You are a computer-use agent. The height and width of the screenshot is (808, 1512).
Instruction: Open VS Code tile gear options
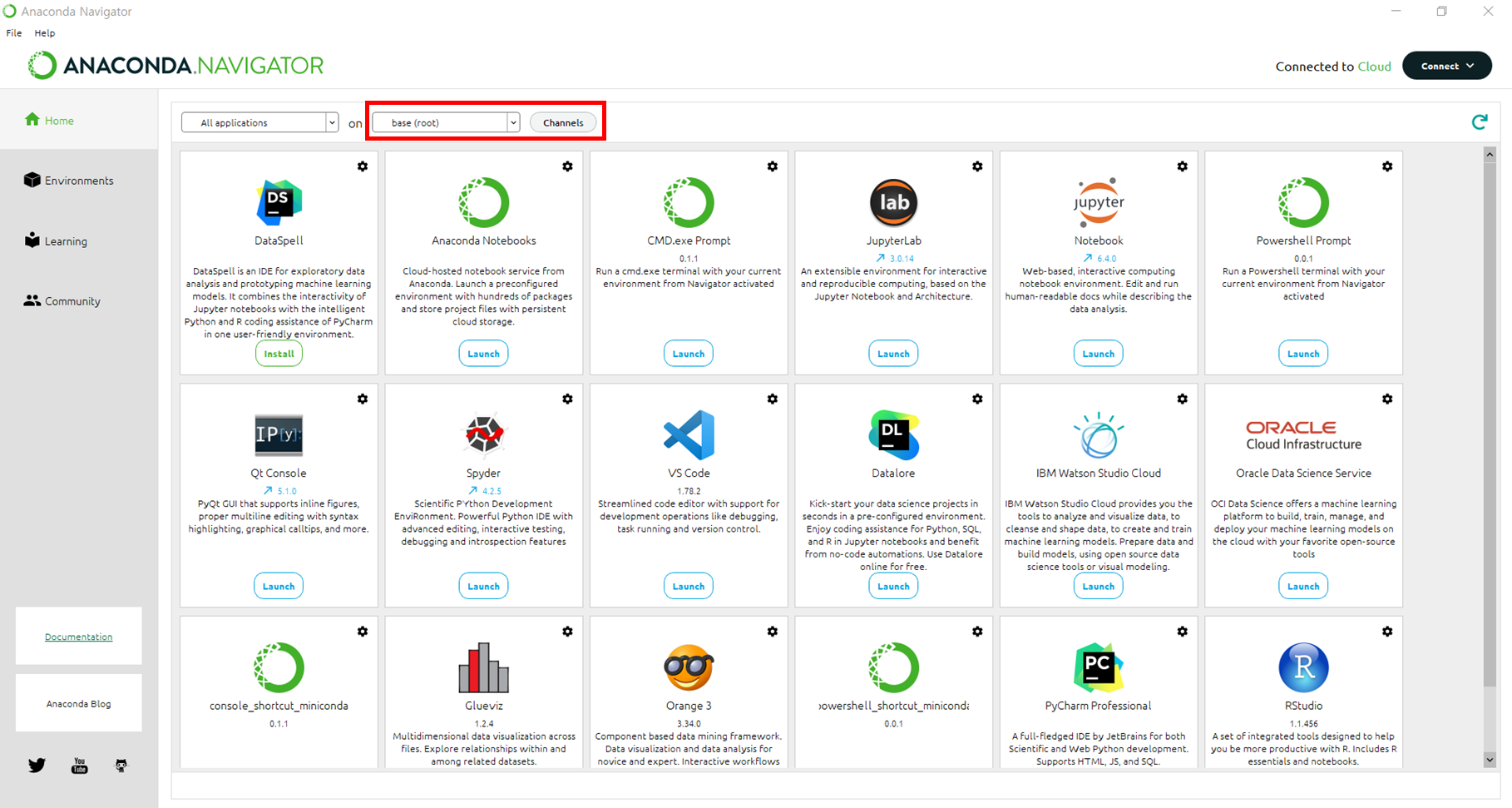click(773, 399)
